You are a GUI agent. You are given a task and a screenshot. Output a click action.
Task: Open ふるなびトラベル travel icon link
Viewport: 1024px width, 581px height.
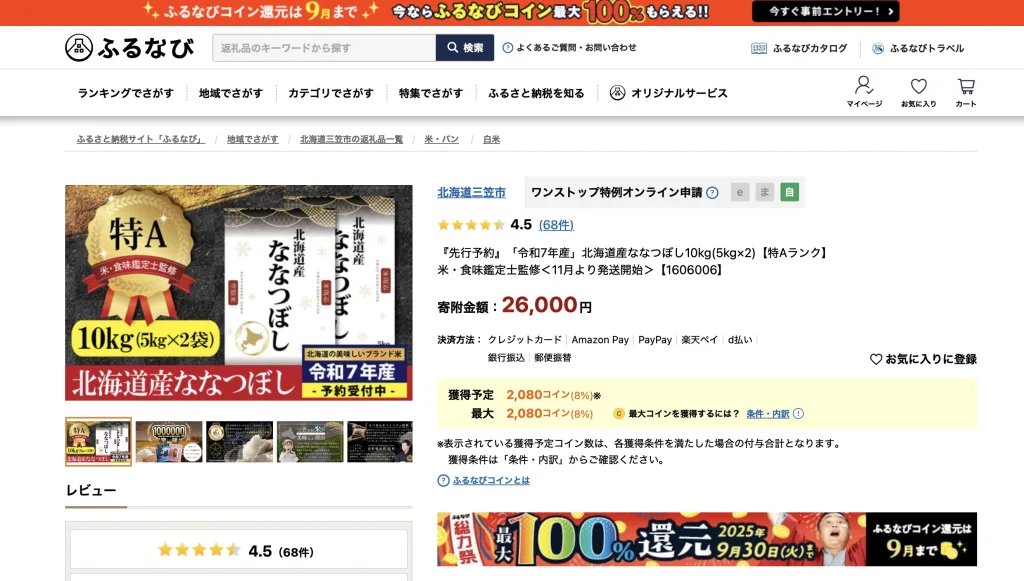[878, 48]
